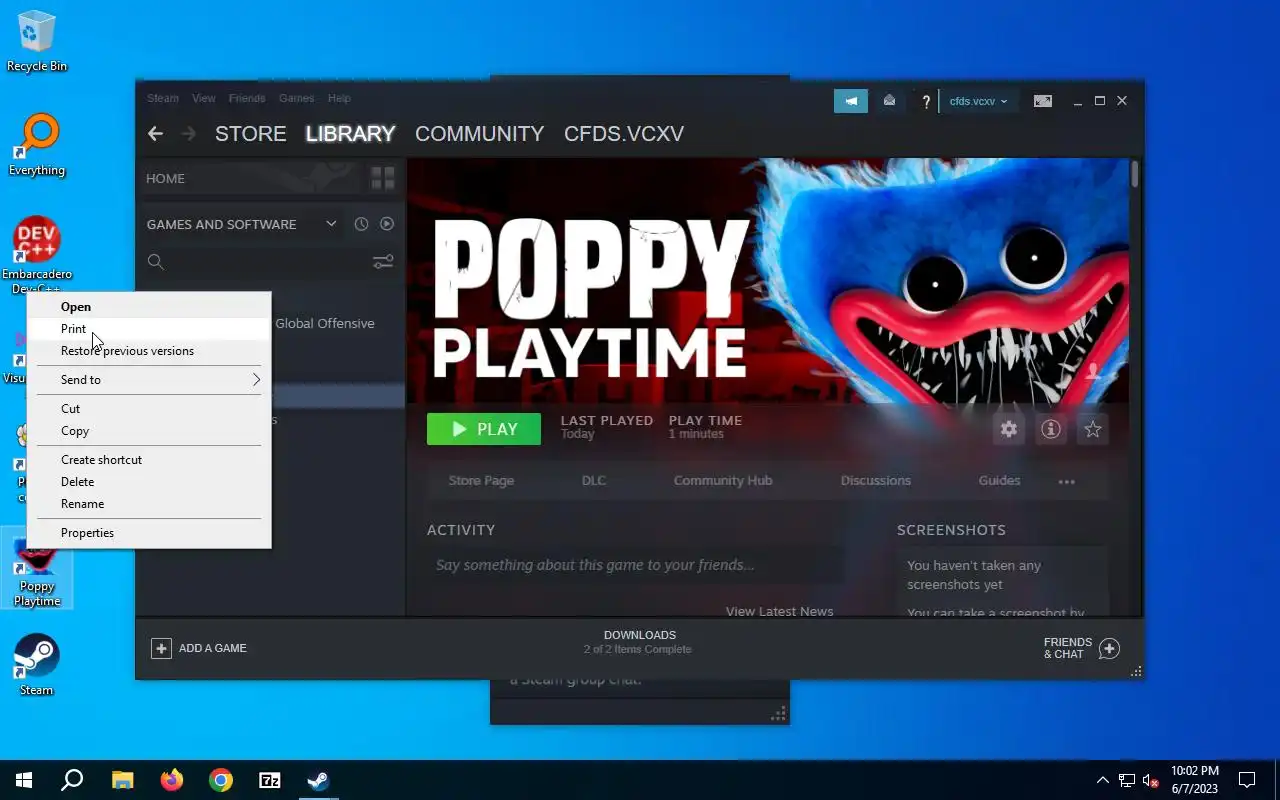
Task: Open the game's Store Page link
Action: tap(481, 481)
